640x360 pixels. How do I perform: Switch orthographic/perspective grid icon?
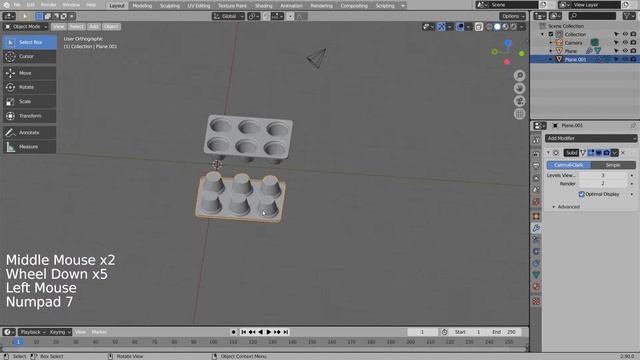[x=519, y=114]
